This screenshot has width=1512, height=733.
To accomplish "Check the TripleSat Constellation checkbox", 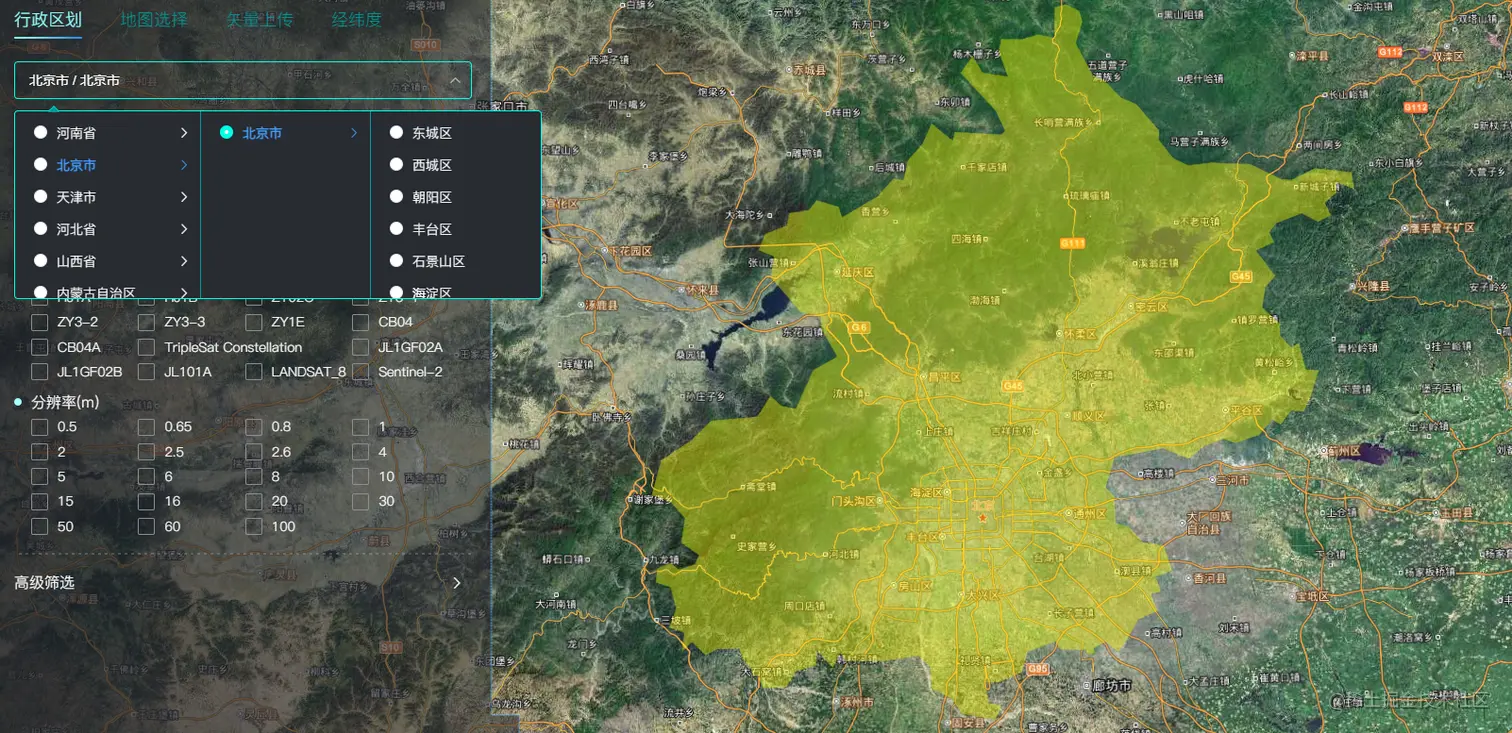I will pyautogui.click(x=146, y=347).
